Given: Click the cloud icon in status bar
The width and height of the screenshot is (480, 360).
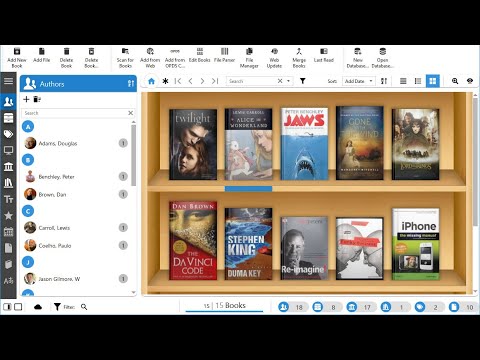Looking at the screenshot, I should click(x=38, y=307).
